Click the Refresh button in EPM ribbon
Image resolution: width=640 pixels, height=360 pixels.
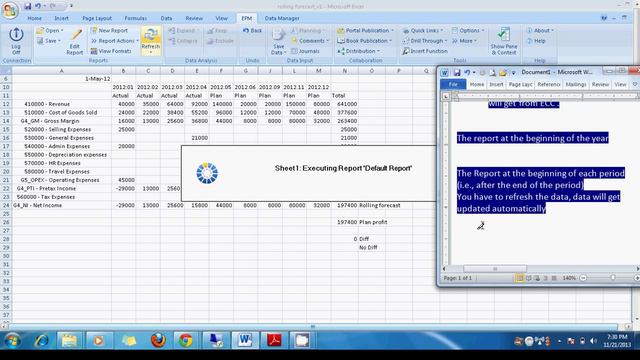(151, 40)
